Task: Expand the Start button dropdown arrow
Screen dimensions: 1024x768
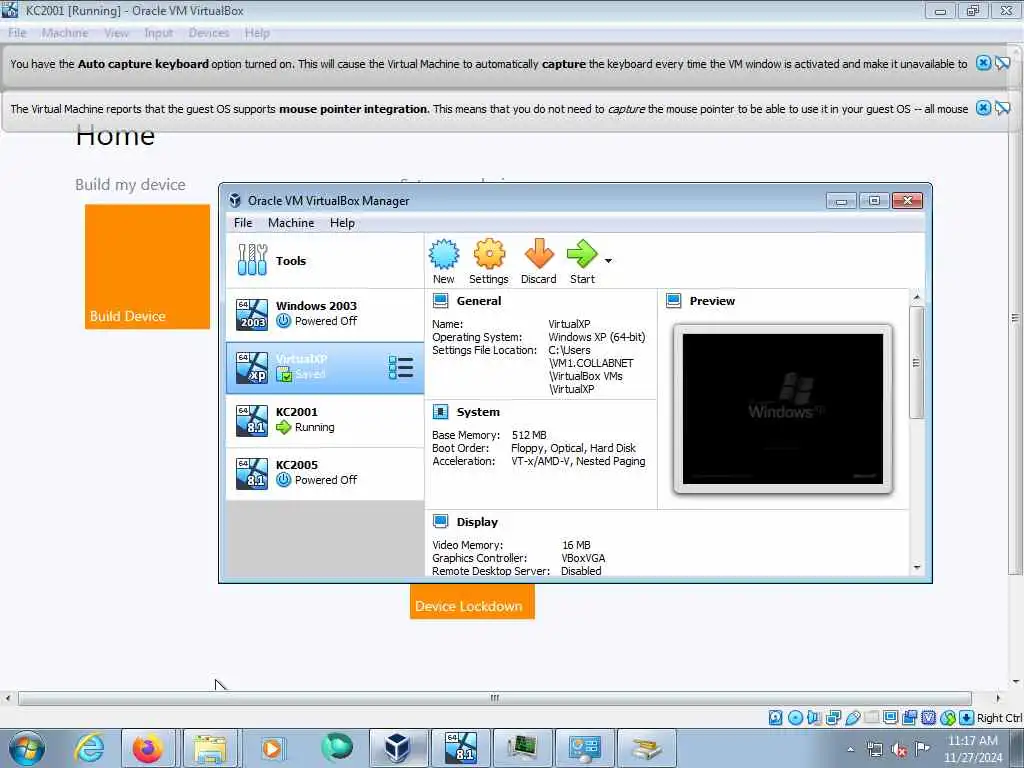Action: coord(608,261)
